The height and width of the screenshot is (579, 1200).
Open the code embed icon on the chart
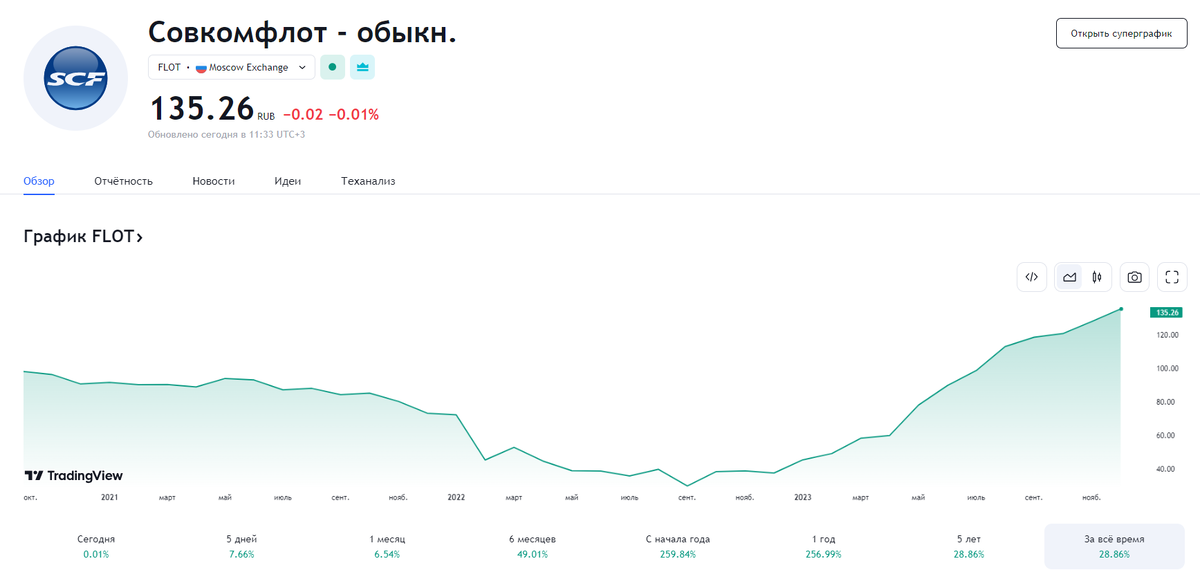tap(1032, 277)
